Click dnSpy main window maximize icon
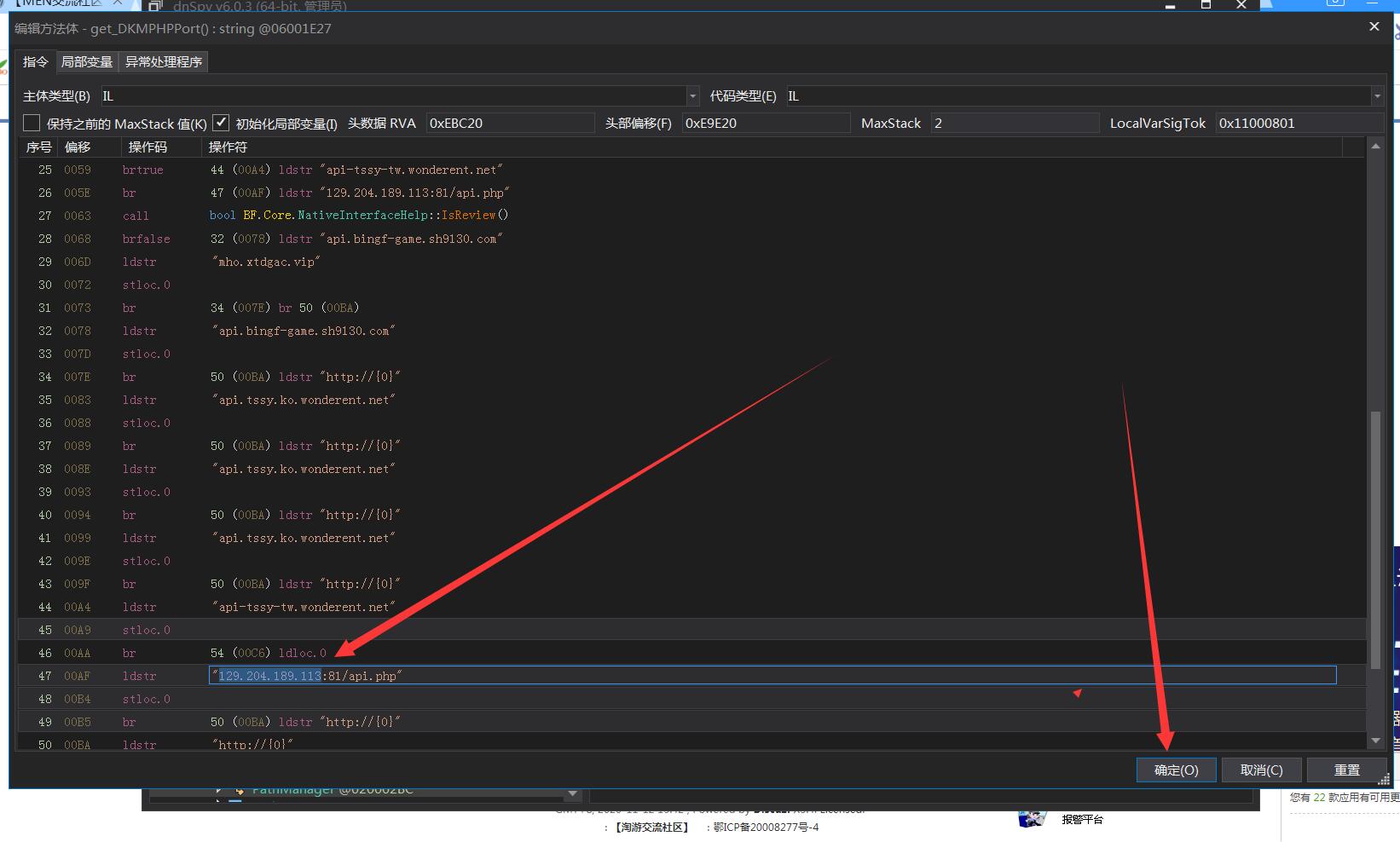 click(x=1206, y=5)
